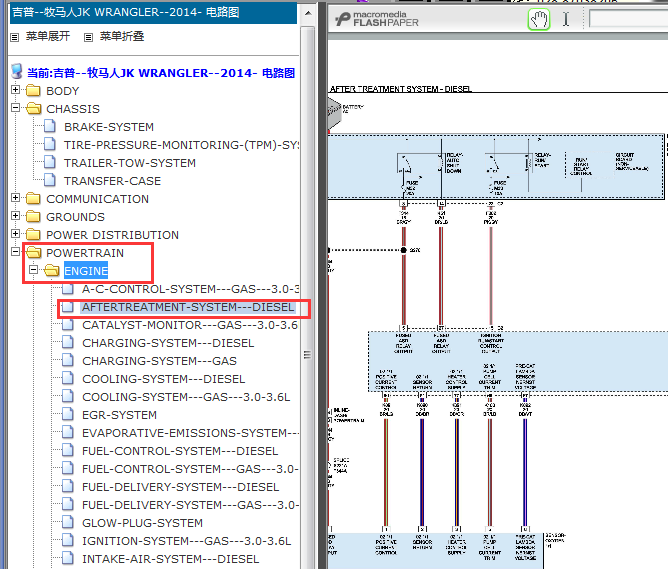Select the highlighted ENGINE tree label
The height and width of the screenshot is (569, 668).
click(x=86, y=271)
